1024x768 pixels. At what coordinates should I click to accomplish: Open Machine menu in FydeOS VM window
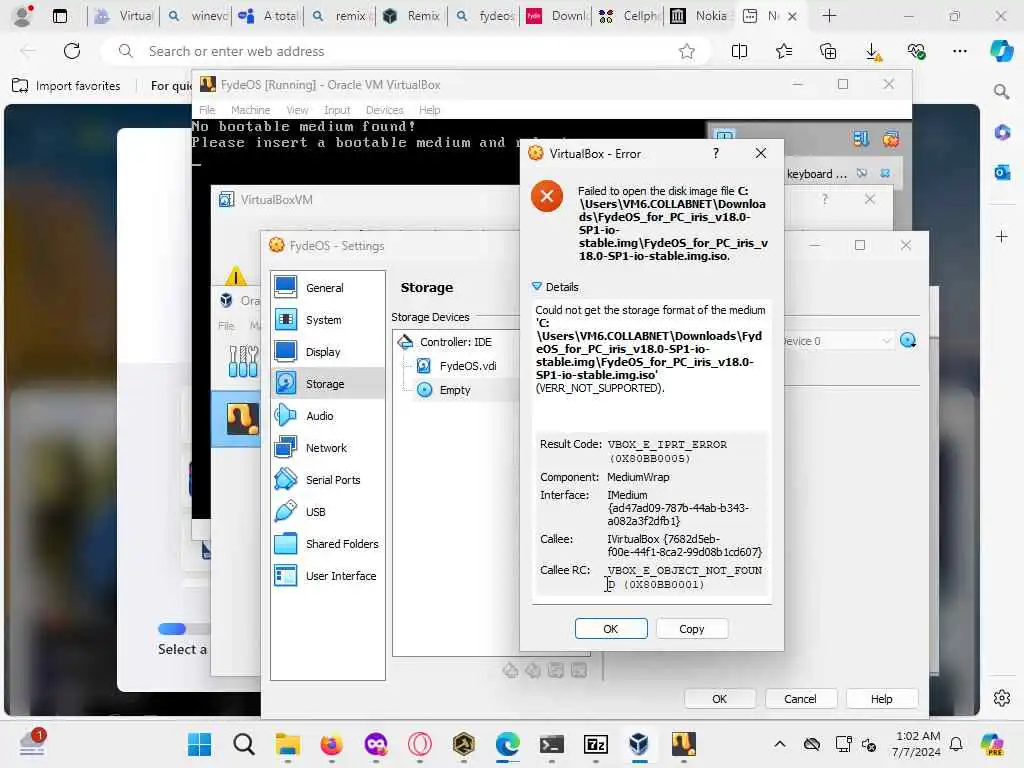[x=250, y=110]
